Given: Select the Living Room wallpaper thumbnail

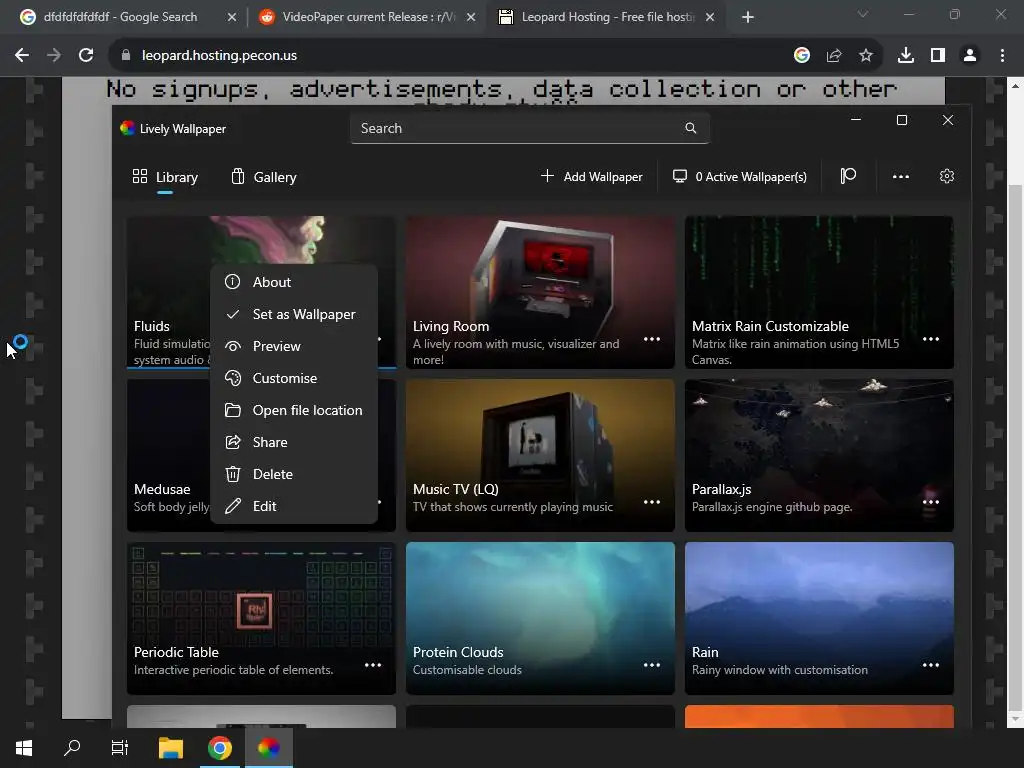Looking at the screenshot, I should pos(540,292).
